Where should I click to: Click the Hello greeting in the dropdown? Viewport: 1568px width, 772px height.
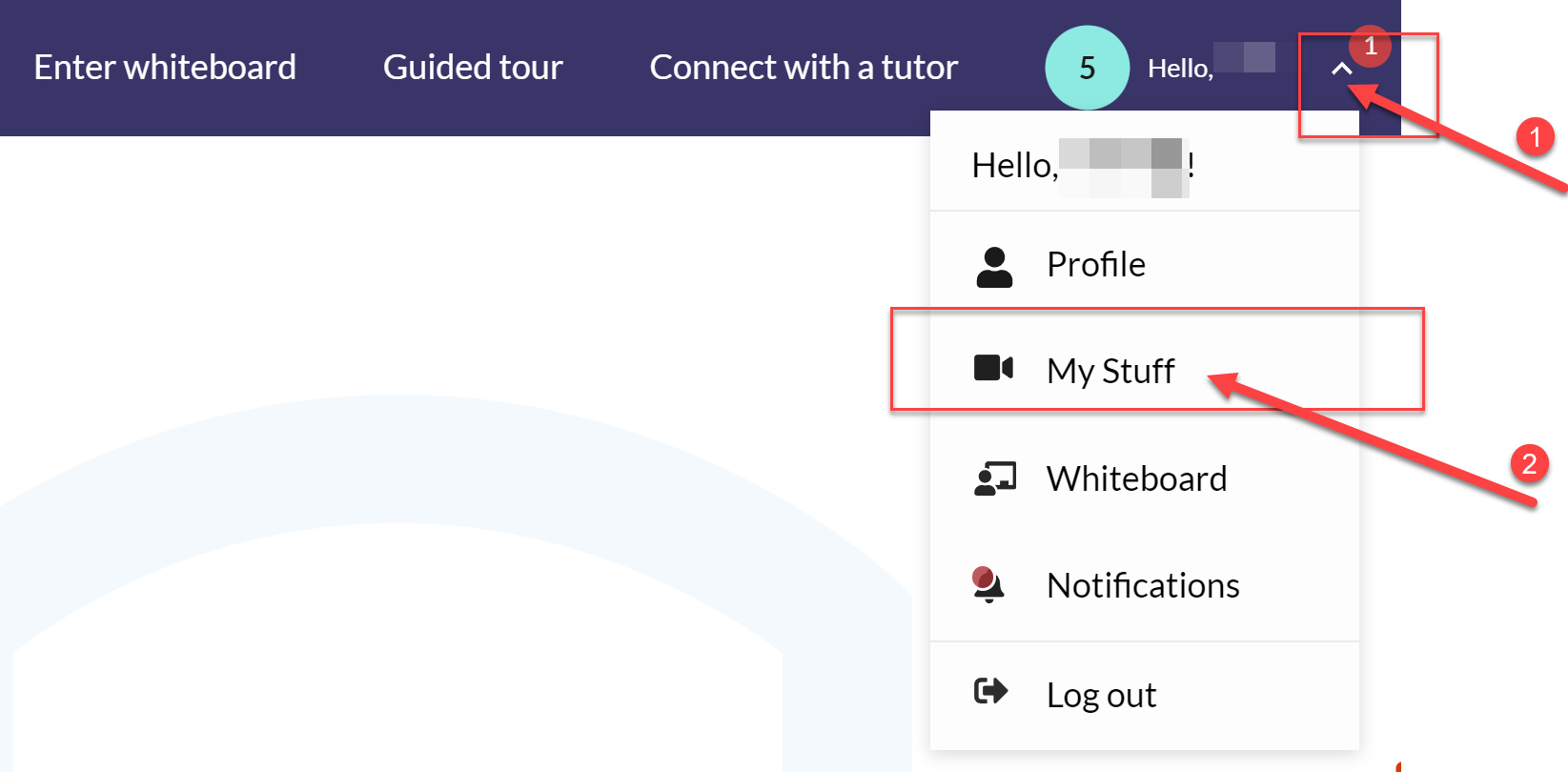pyautogui.click(x=1083, y=166)
